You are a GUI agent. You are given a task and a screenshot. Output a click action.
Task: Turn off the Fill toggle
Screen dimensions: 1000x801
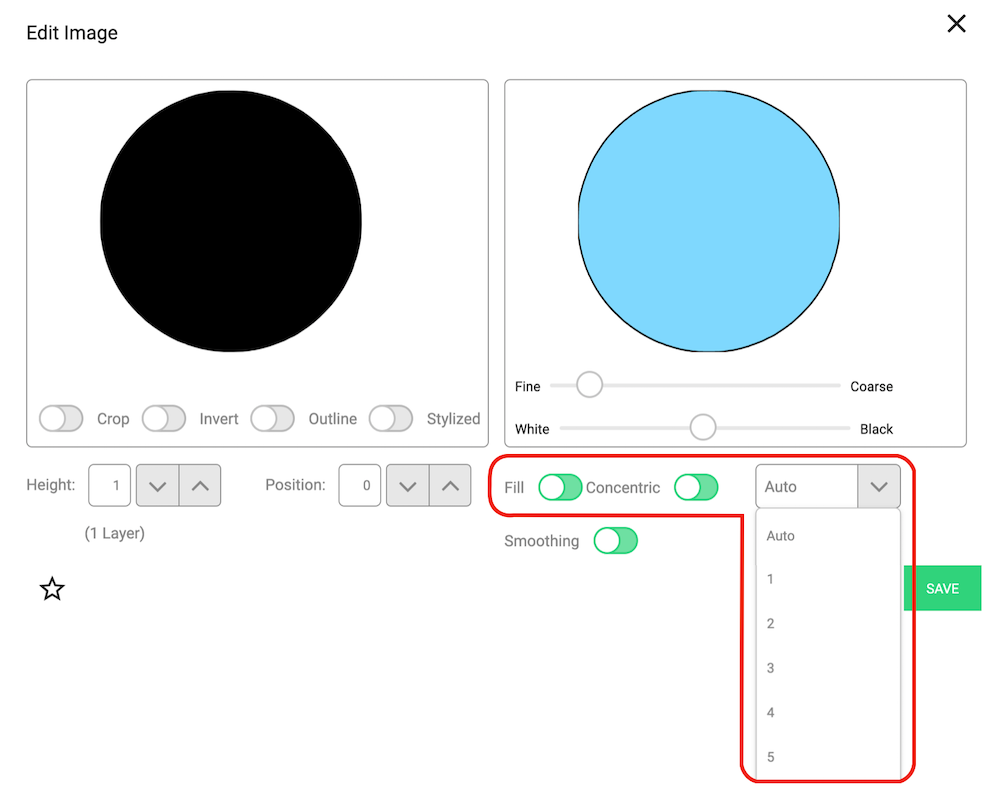560,487
